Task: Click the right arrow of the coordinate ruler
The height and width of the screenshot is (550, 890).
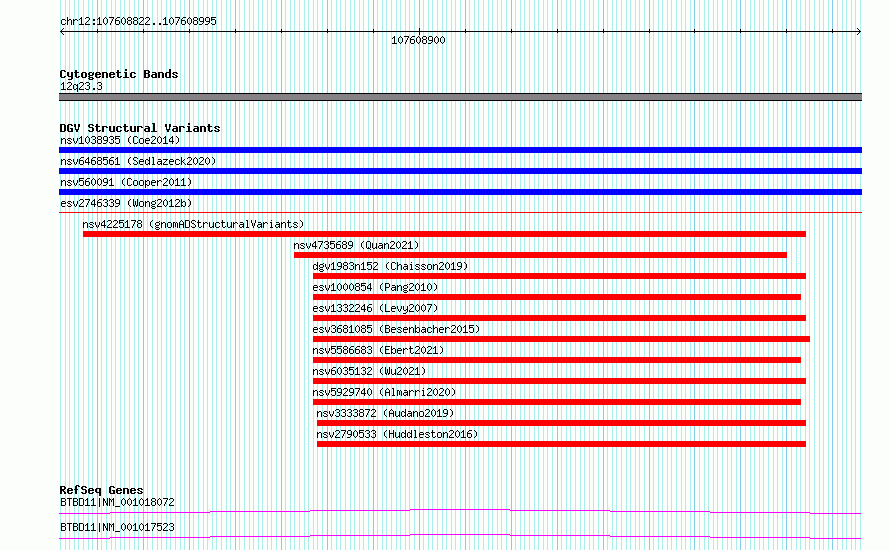Action: coord(859,32)
